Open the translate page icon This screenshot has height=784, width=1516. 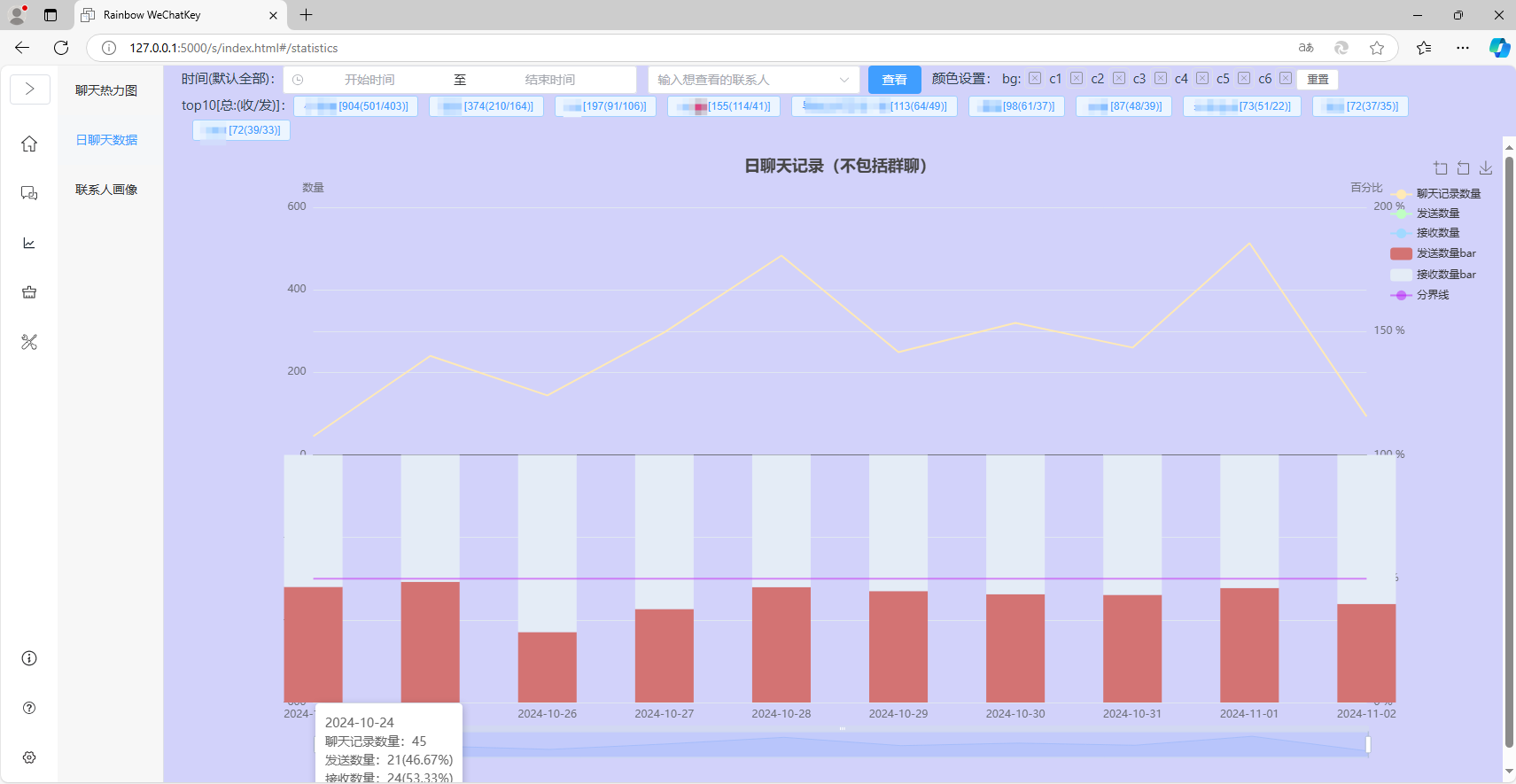click(1306, 48)
